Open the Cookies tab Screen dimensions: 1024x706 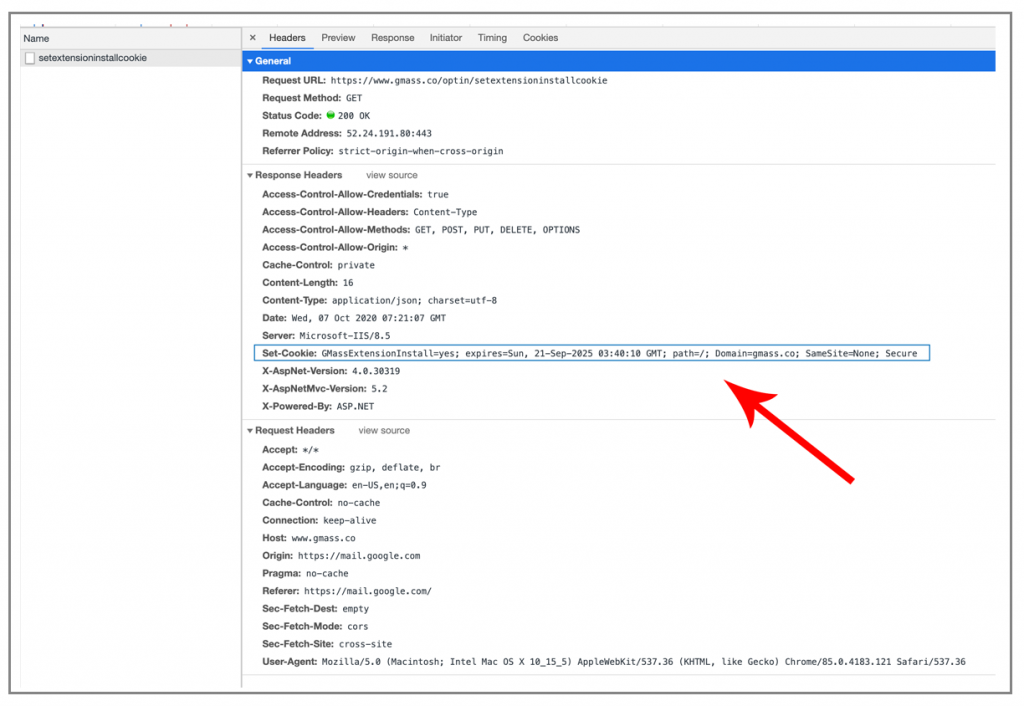(540, 37)
